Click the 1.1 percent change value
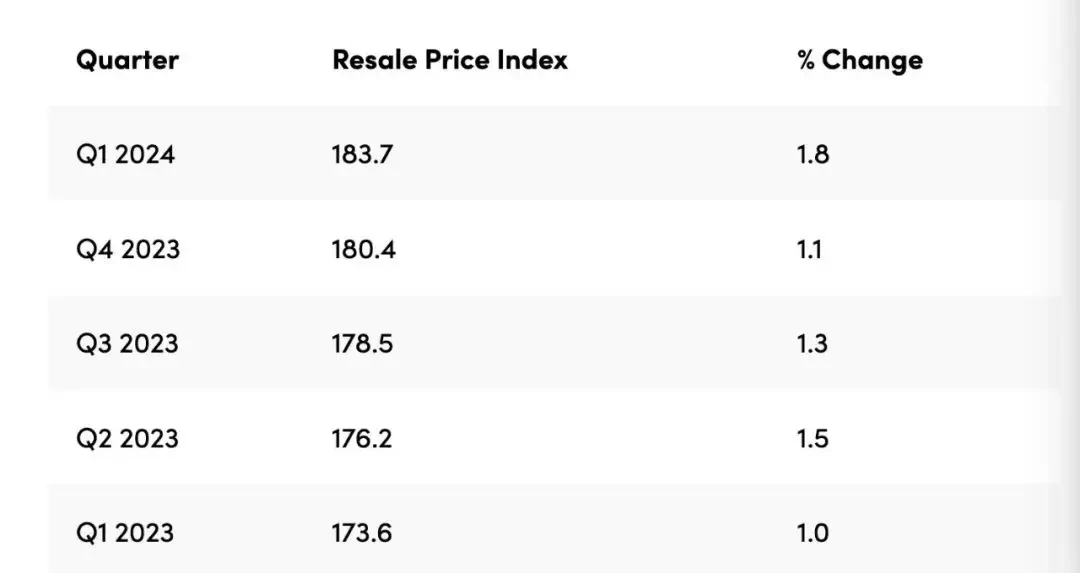Viewport: 1080px width, 573px height. [x=809, y=249]
